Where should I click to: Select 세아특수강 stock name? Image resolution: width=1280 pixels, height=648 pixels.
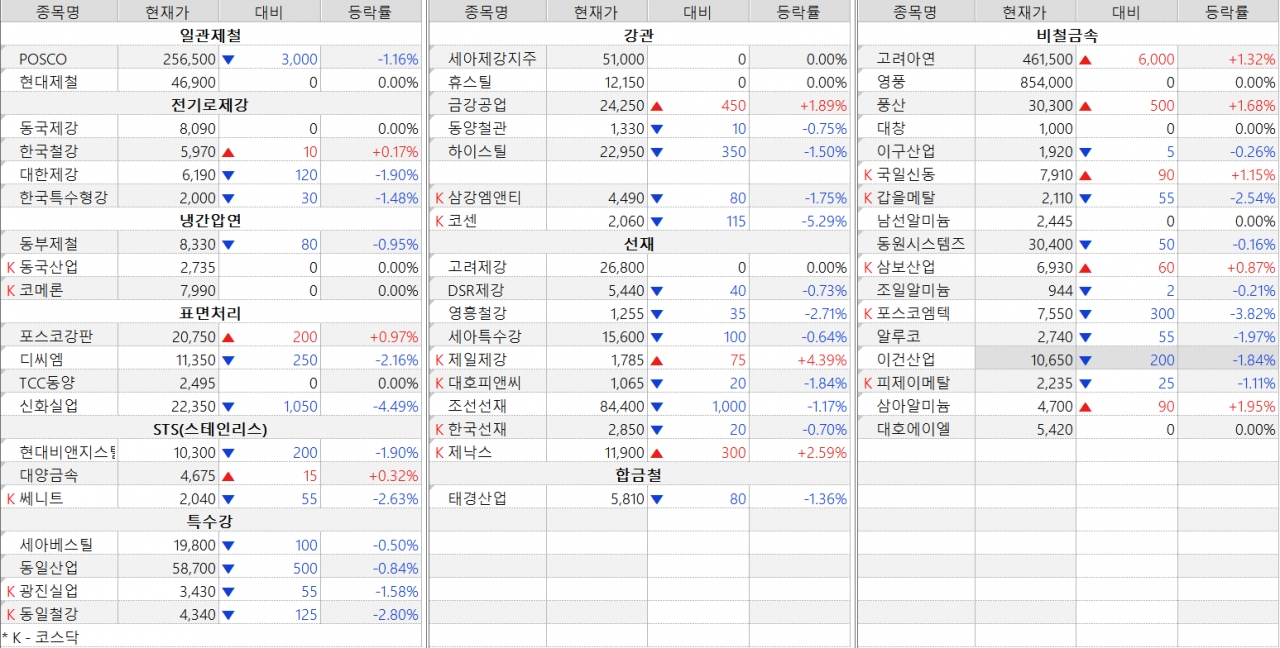[x=484, y=336]
